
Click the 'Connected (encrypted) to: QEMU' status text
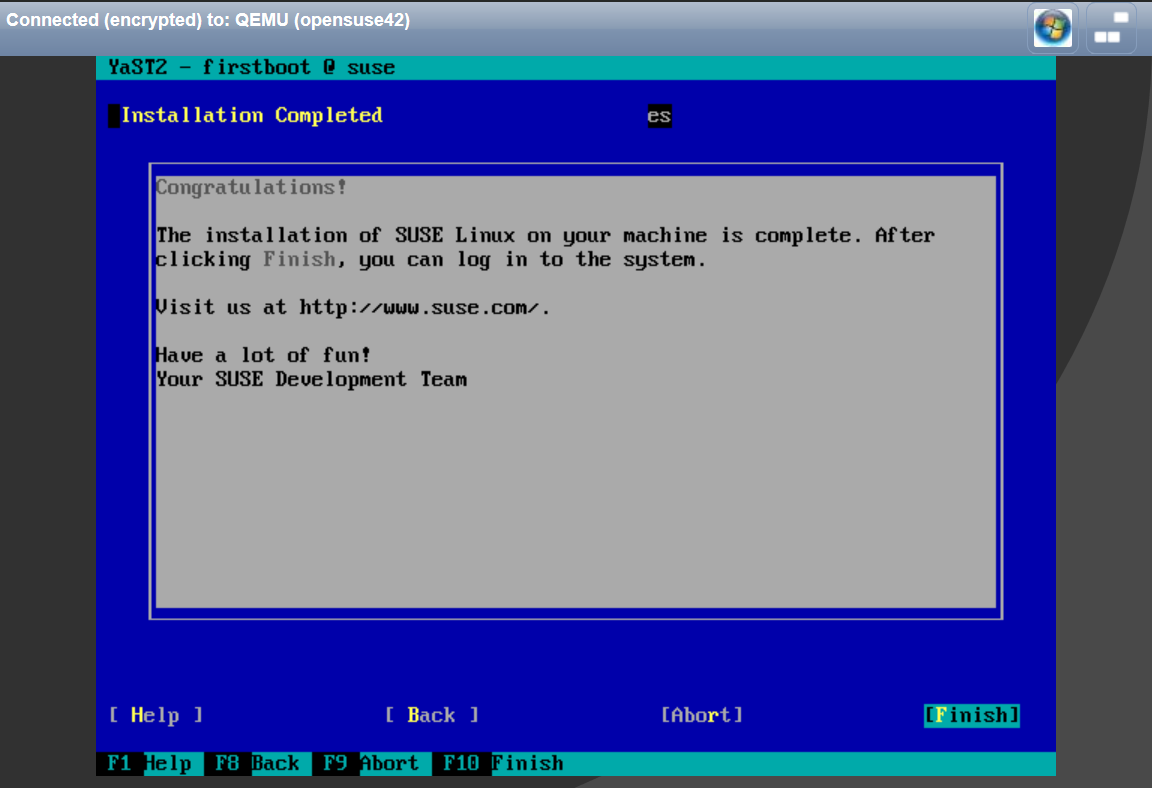click(208, 20)
